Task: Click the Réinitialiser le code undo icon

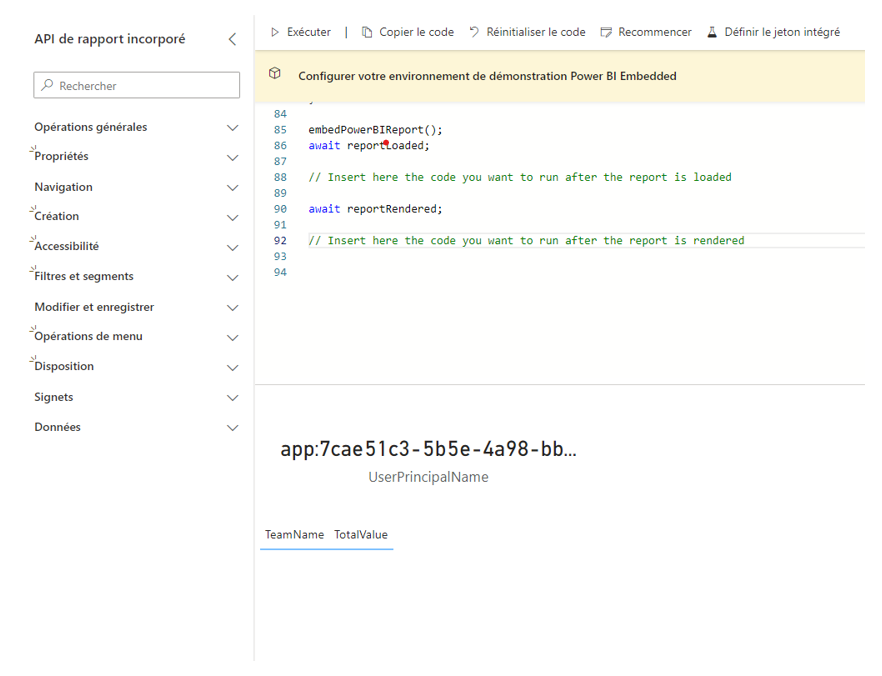Action: point(474,32)
